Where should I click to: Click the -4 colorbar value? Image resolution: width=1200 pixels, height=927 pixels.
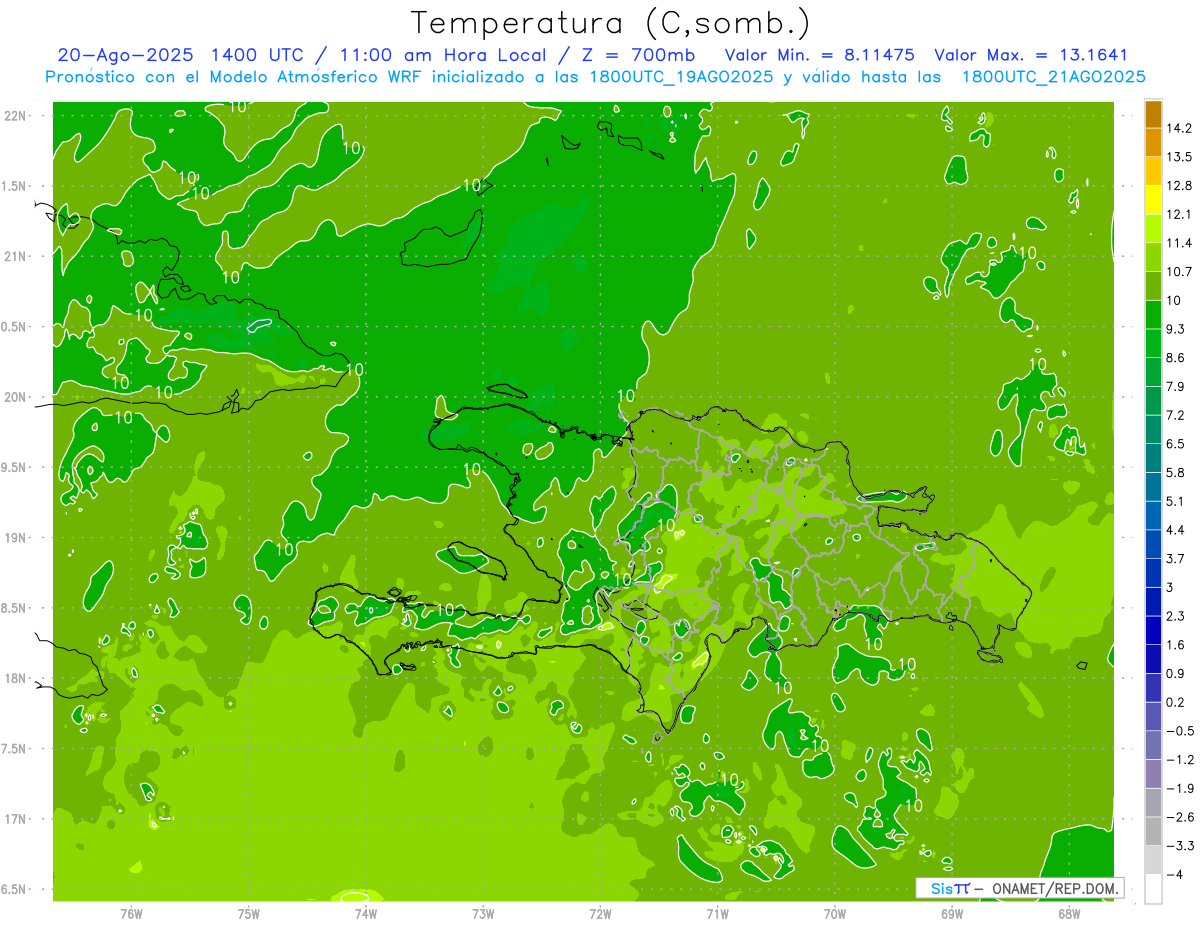pos(1175,875)
